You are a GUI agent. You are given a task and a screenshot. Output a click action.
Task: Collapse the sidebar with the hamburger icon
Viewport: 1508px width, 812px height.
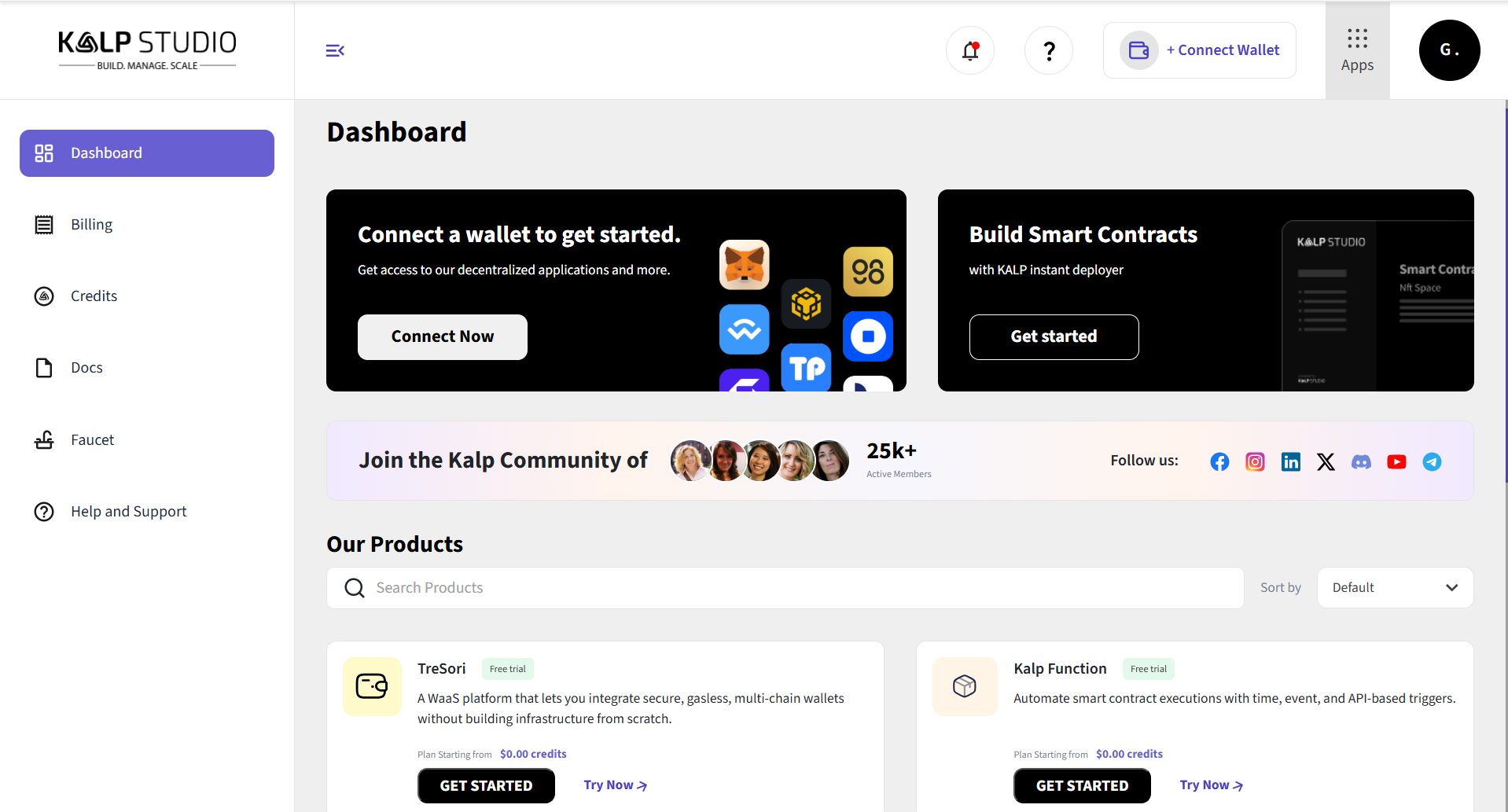[x=335, y=50]
